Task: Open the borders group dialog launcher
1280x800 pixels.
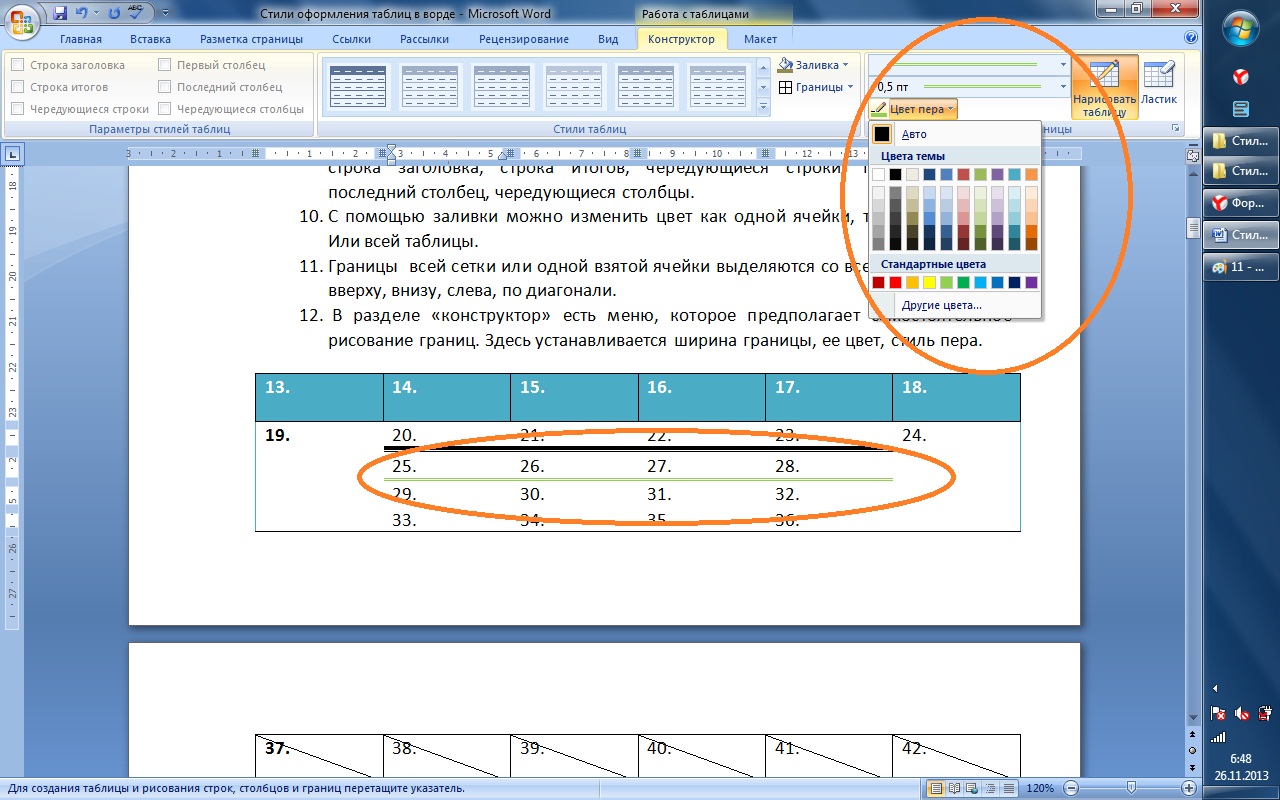Action: [x=1175, y=130]
